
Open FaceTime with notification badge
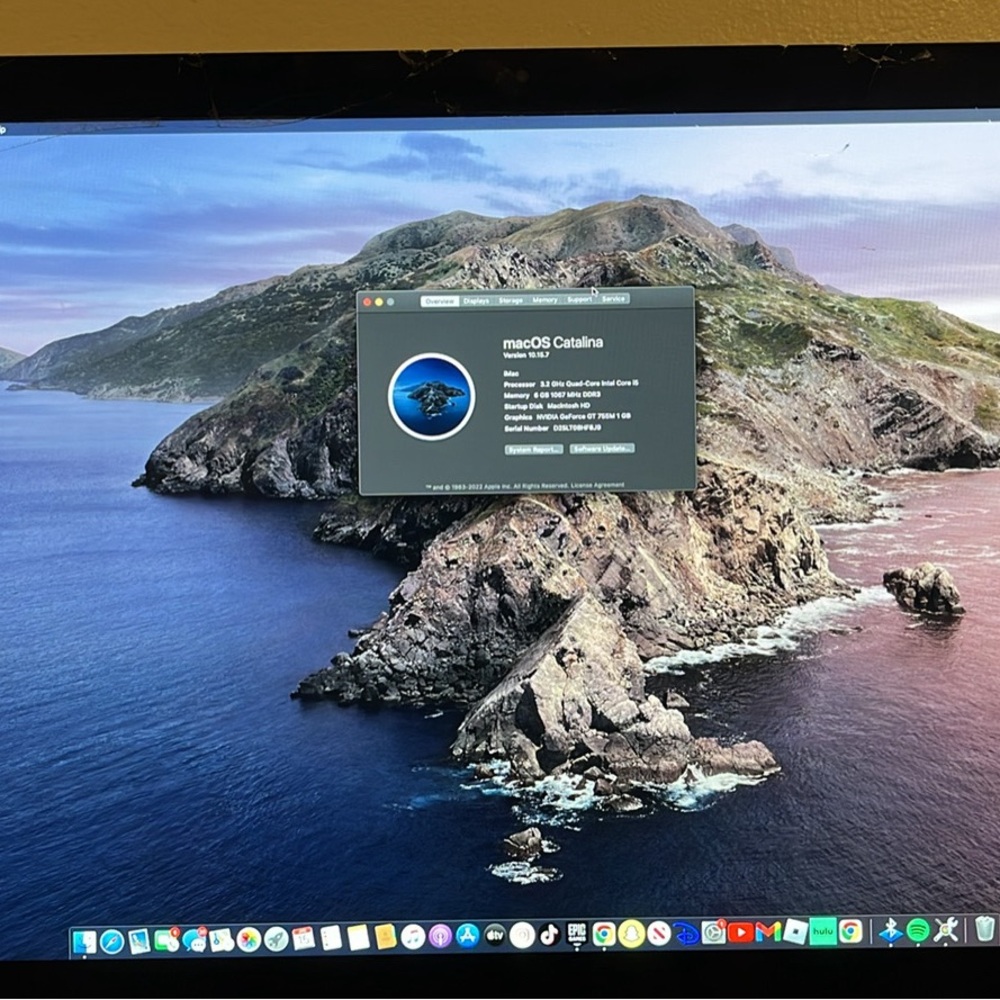click(x=166, y=941)
